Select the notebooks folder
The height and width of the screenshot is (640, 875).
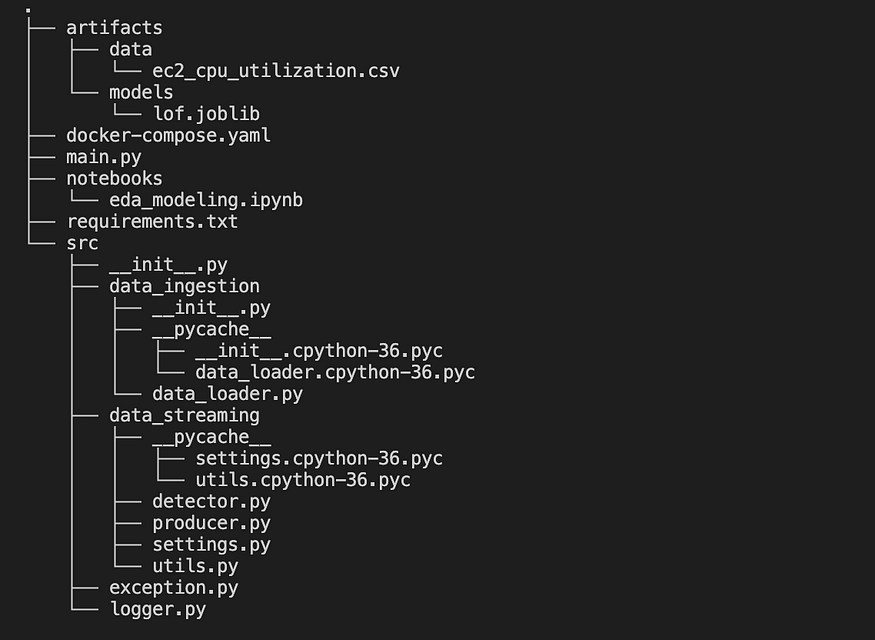pyautogui.click(x=114, y=178)
